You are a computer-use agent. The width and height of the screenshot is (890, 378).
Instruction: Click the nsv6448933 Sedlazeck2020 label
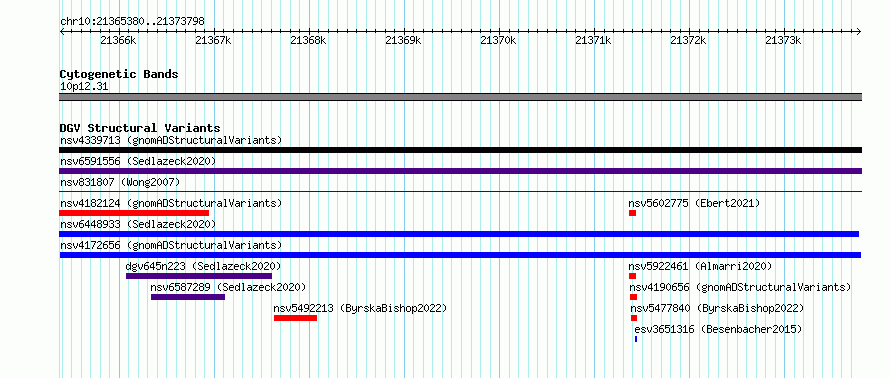(x=138, y=224)
